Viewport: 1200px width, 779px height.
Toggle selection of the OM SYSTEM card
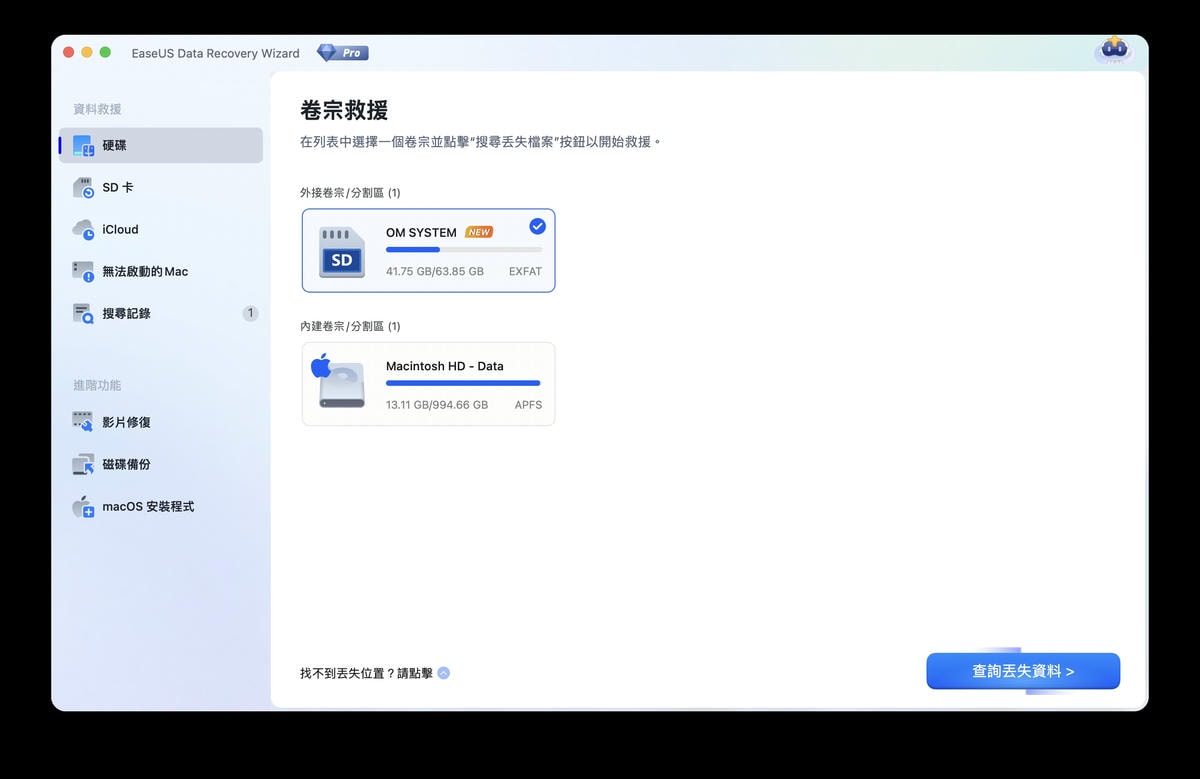pos(428,250)
